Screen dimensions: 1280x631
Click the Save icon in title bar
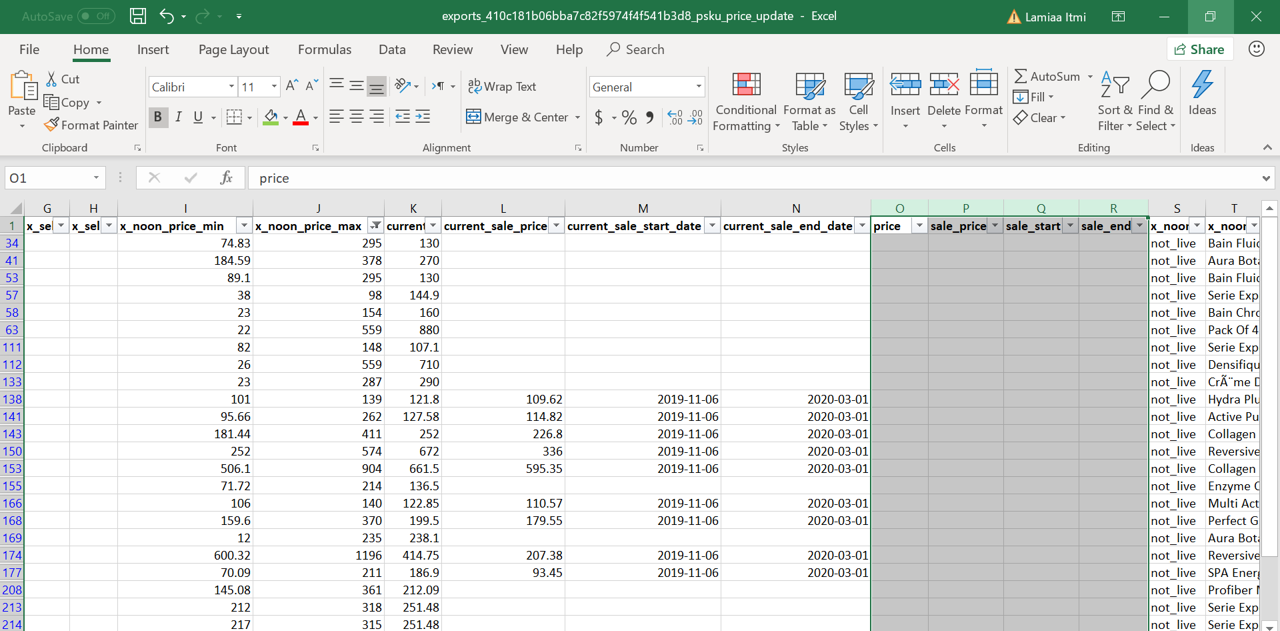pyautogui.click(x=138, y=16)
